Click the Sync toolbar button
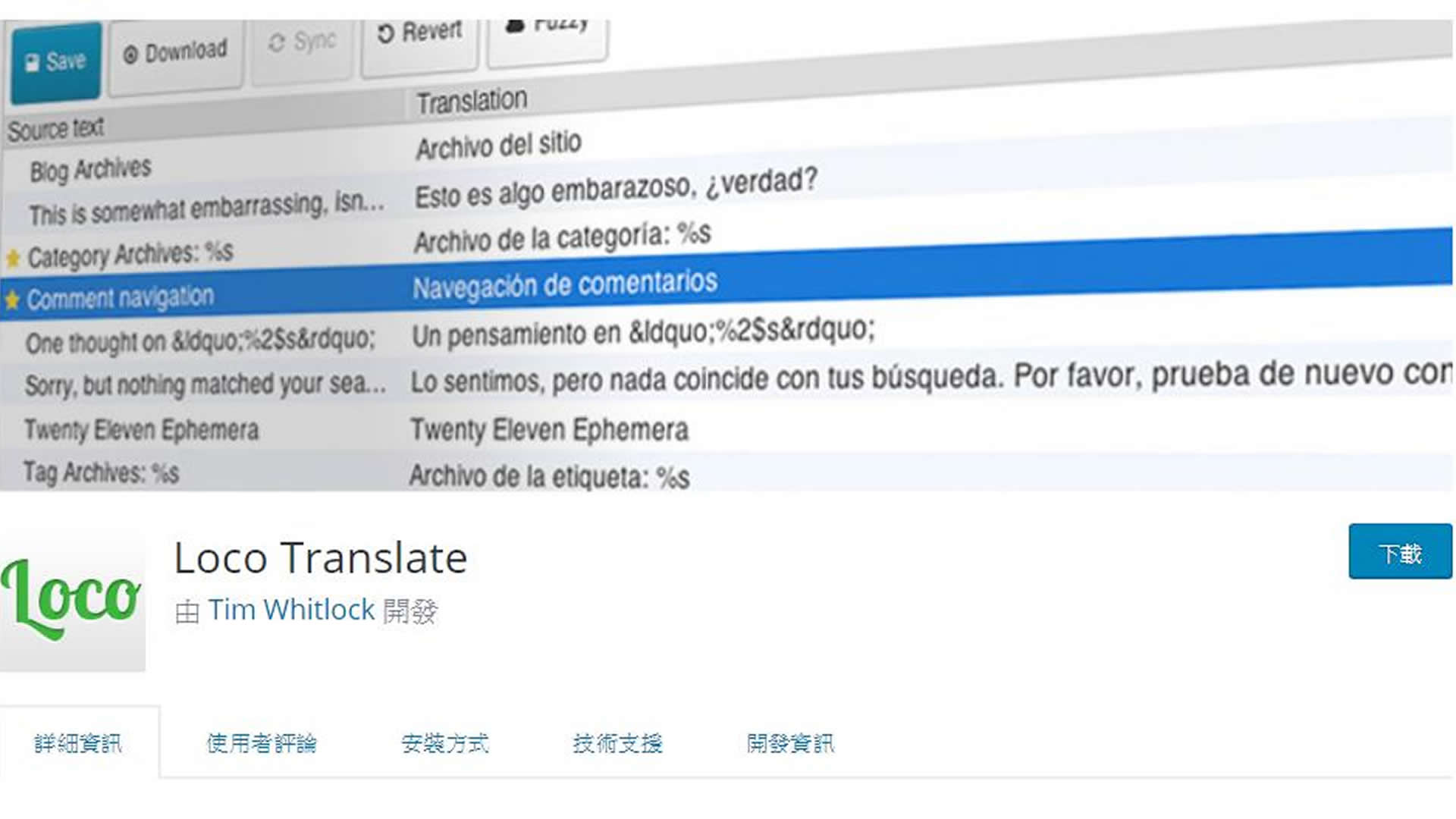Image resolution: width=1456 pixels, height=819 pixels. 302,44
